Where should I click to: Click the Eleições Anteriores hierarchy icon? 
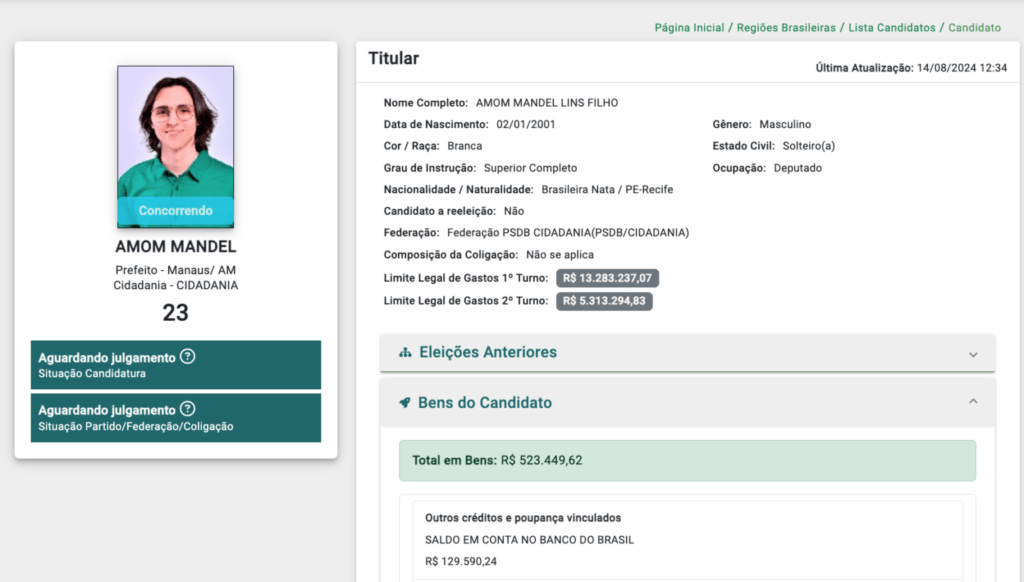(406, 353)
